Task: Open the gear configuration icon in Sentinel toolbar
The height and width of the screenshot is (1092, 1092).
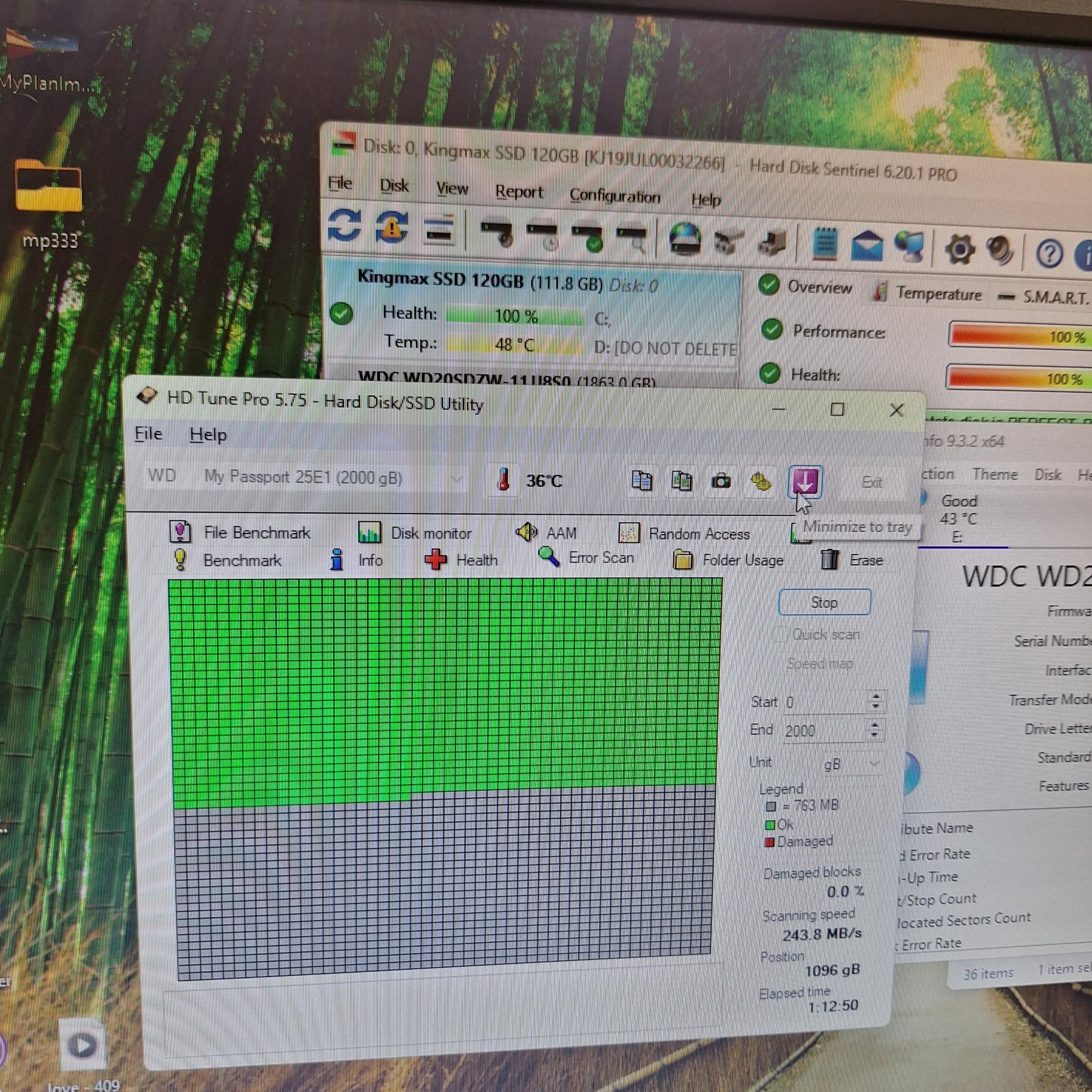Action: (959, 249)
